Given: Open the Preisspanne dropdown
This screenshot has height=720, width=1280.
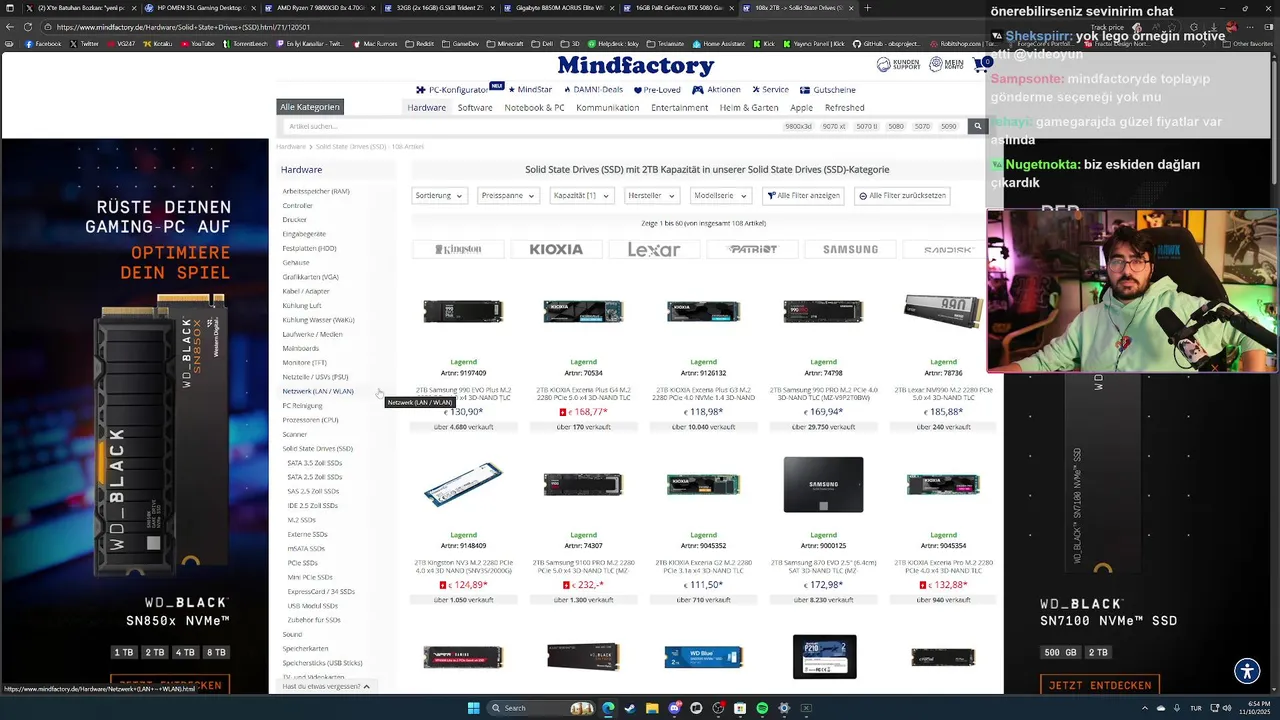Looking at the screenshot, I should (508, 196).
